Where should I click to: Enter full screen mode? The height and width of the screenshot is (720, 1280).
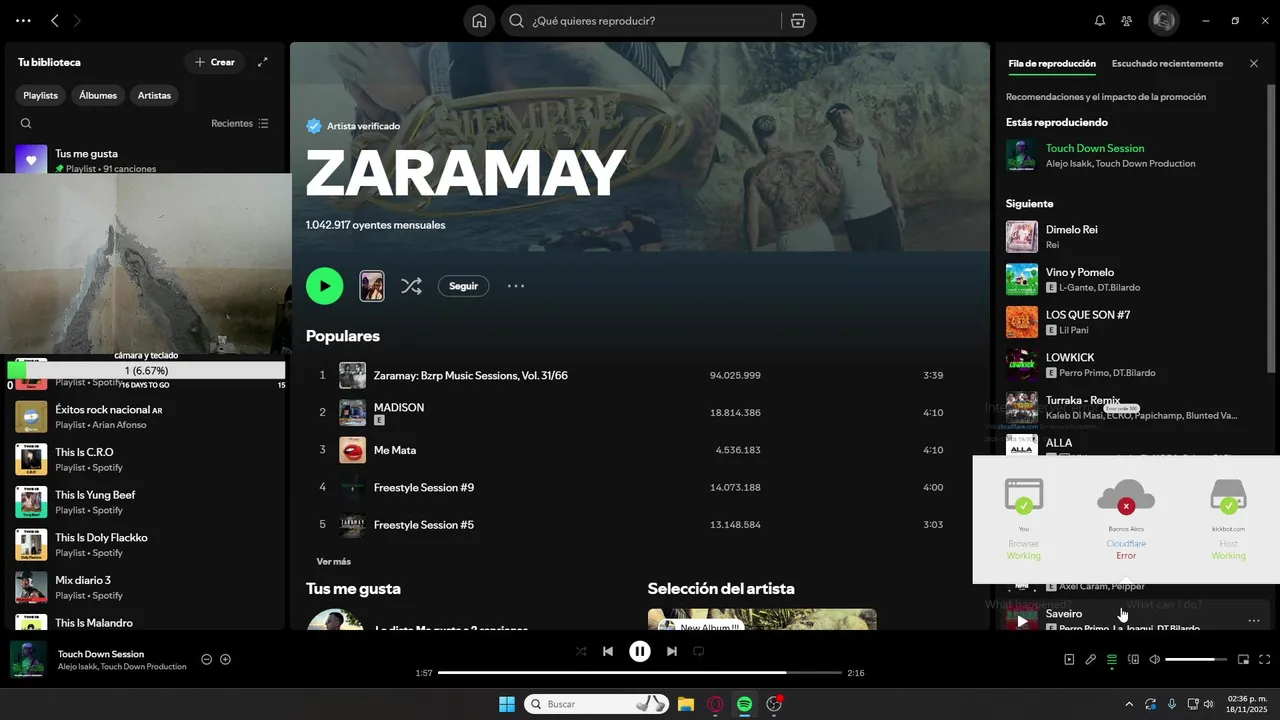(x=1265, y=660)
